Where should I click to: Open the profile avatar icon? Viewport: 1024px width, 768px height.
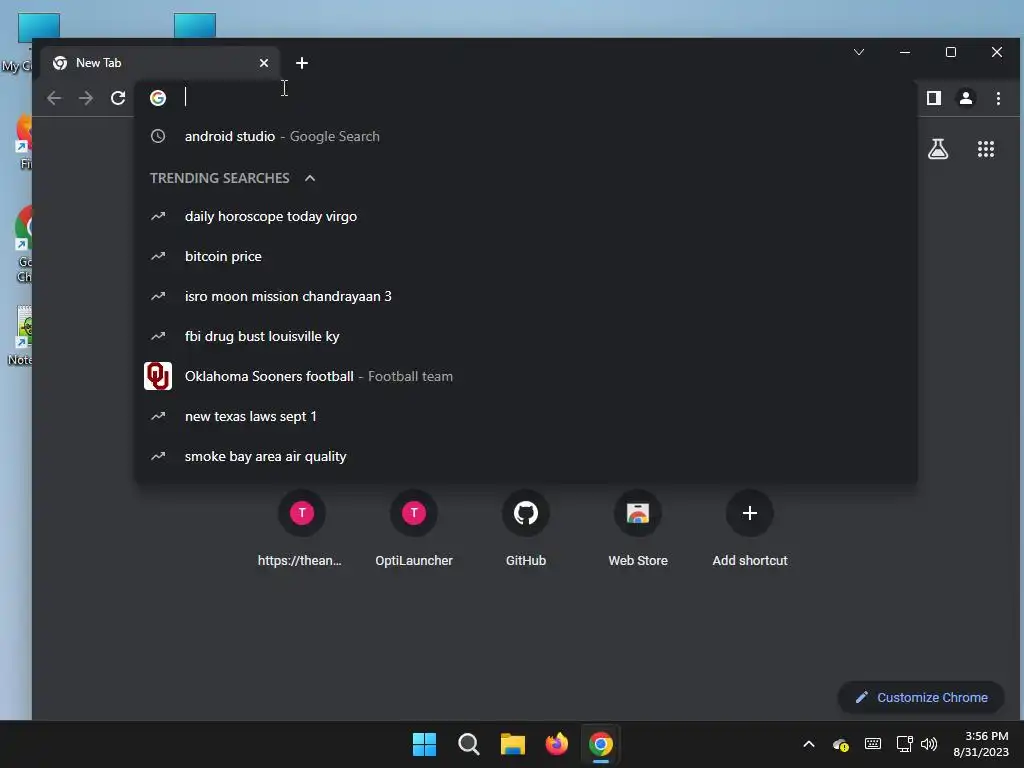pyautogui.click(x=966, y=98)
